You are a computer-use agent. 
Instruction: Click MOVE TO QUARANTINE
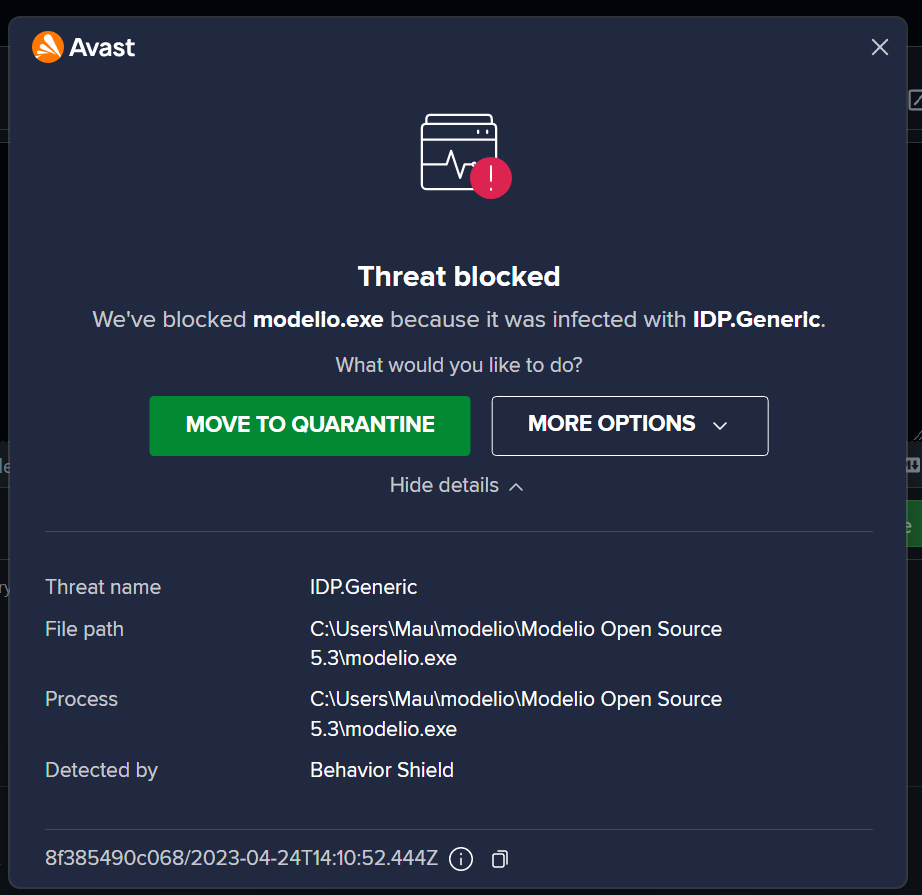[309, 424]
